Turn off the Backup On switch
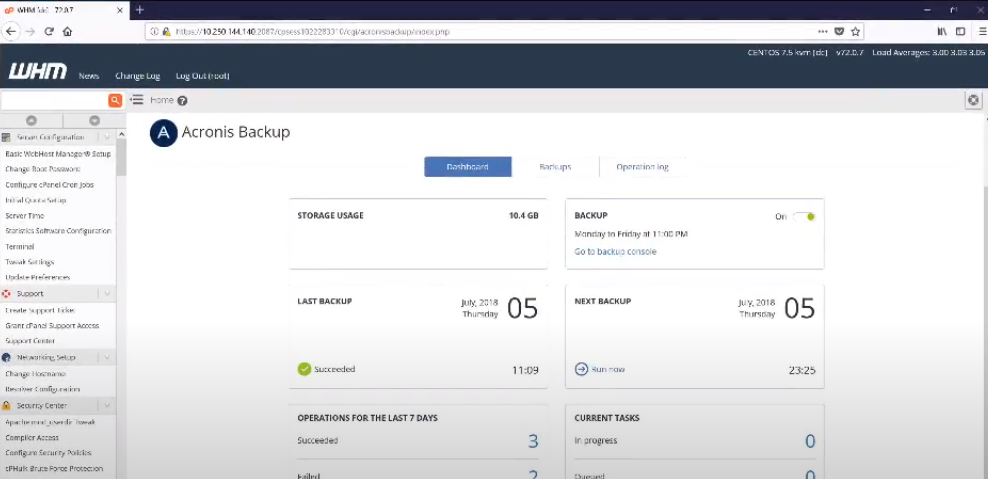Viewport: 988px width, 479px height. click(804, 216)
